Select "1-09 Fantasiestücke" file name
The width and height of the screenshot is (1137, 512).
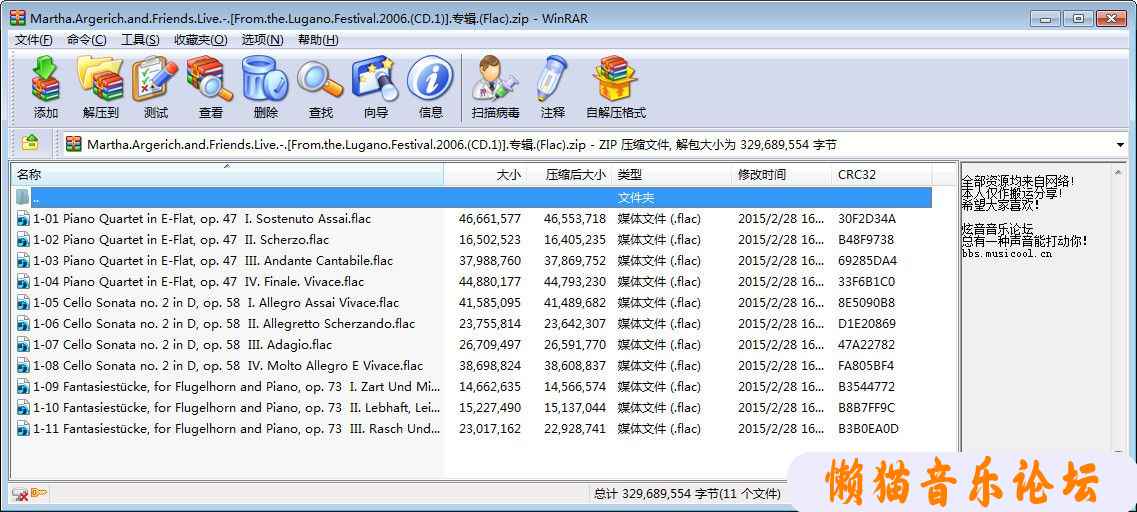point(236,387)
